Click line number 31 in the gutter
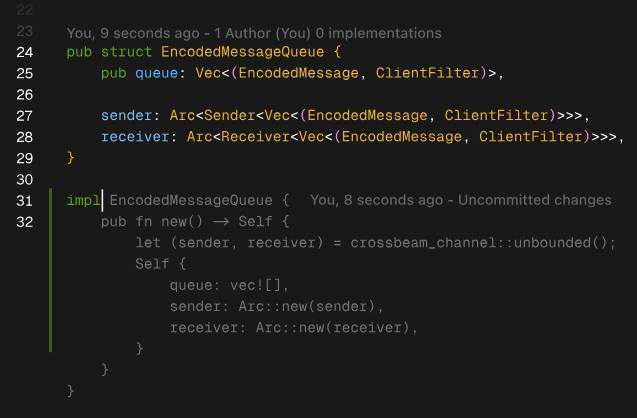The height and width of the screenshot is (418, 637). coord(26,200)
